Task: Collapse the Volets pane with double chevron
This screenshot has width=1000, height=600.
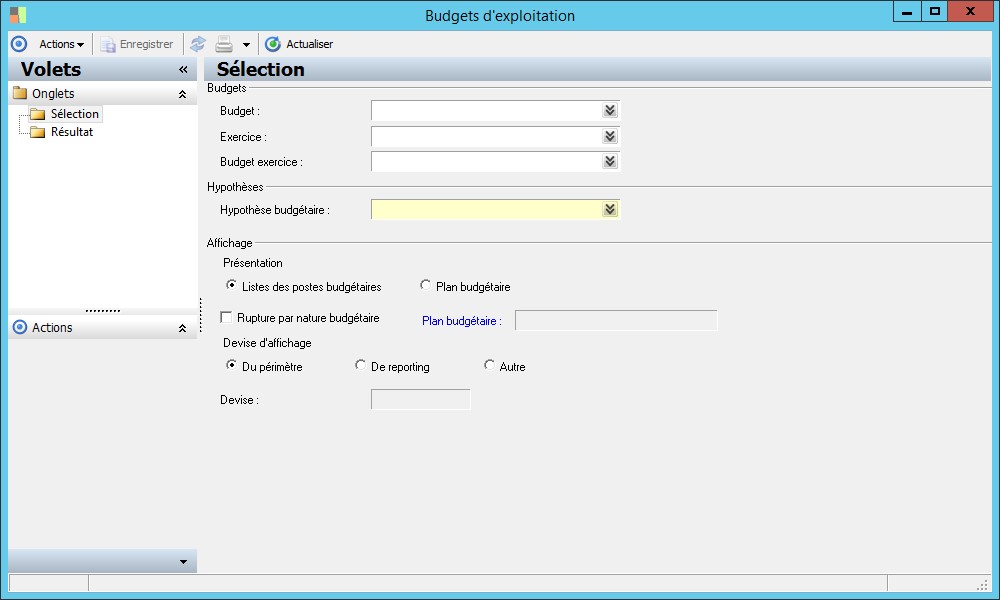Action: (183, 70)
